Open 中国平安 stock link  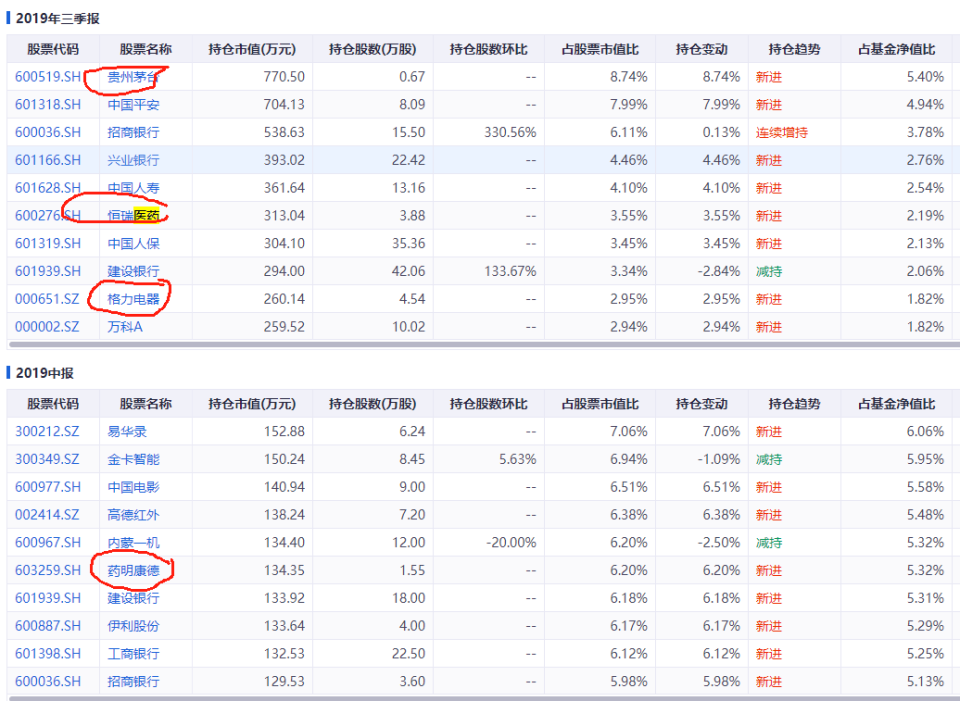[x=133, y=105]
